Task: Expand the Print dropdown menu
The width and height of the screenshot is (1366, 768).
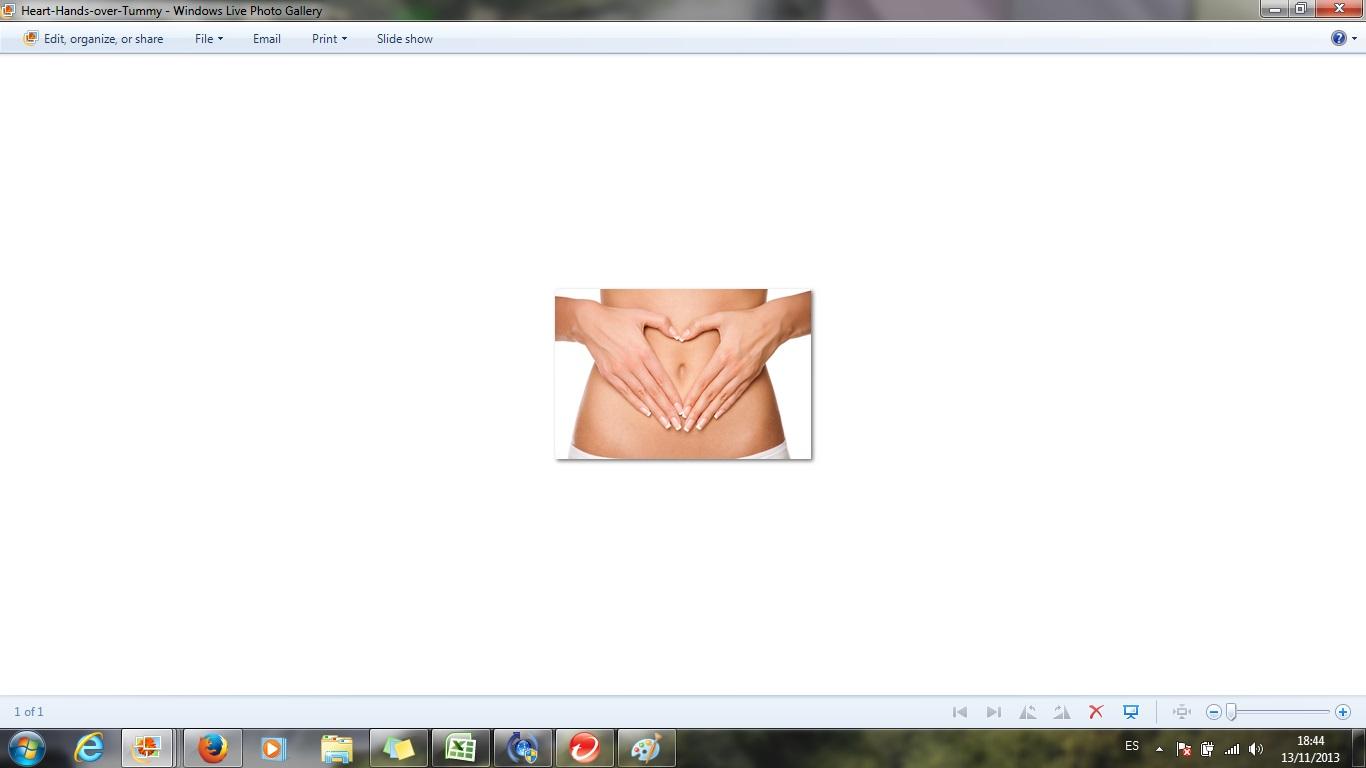Action: coord(329,39)
